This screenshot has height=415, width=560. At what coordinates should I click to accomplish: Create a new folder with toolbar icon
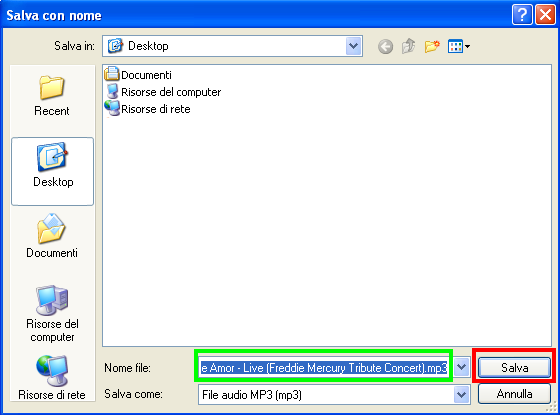[432, 46]
